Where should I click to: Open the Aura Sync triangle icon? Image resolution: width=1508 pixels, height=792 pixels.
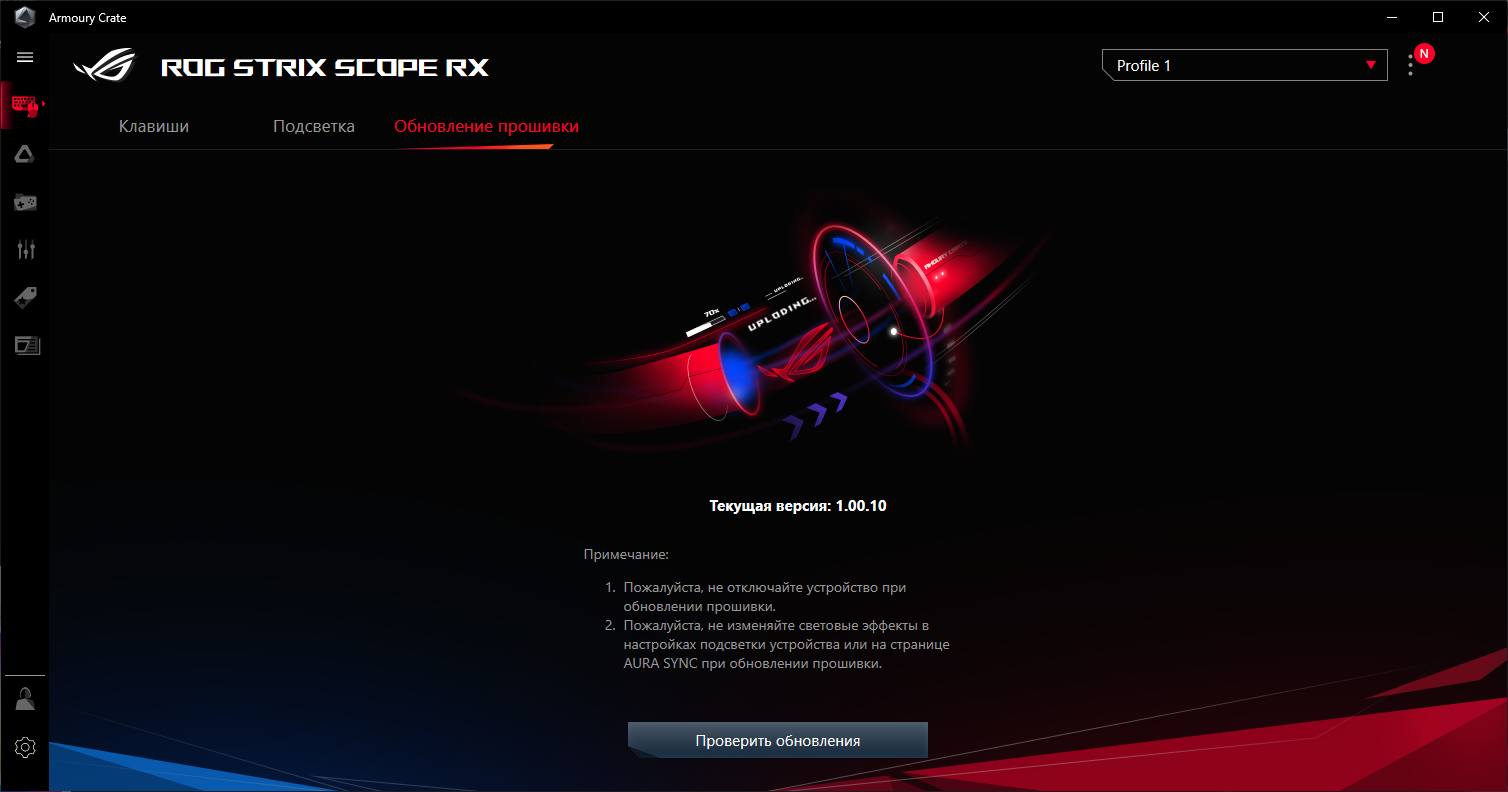(x=25, y=153)
